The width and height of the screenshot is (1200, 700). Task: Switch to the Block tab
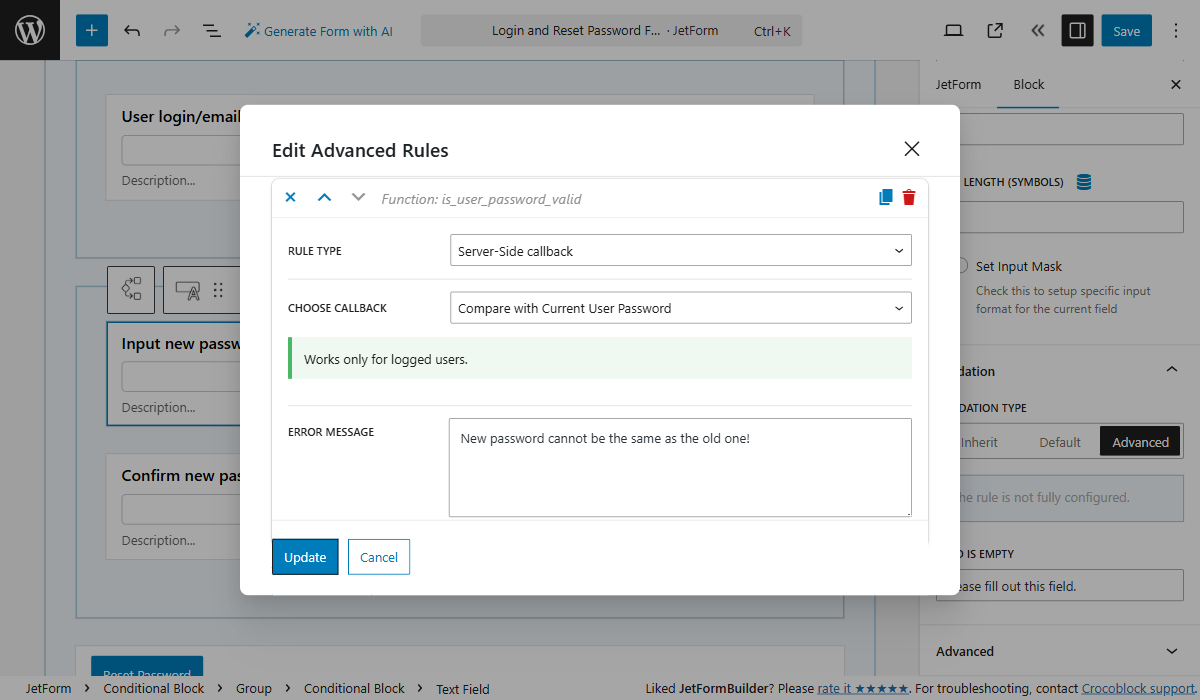tap(1028, 84)
